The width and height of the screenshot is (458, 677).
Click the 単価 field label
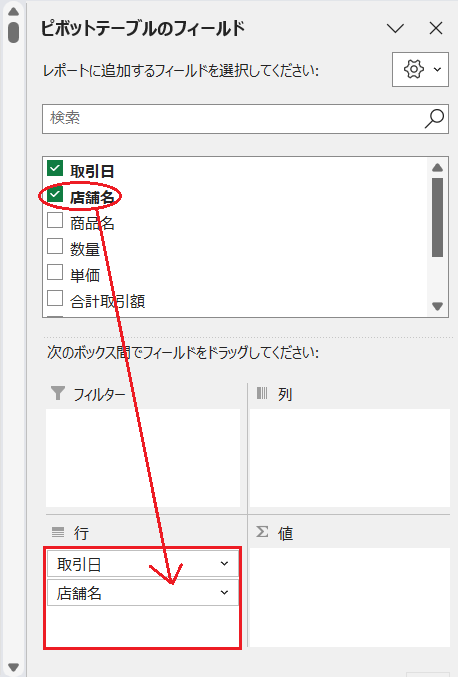pyautogui.click(x=85, y=275)
